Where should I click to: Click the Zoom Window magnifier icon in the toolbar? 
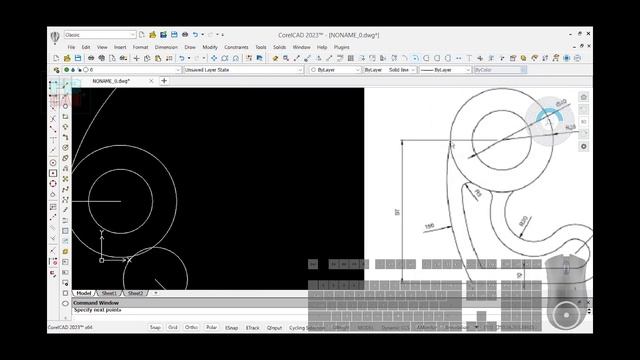(286, 58)
